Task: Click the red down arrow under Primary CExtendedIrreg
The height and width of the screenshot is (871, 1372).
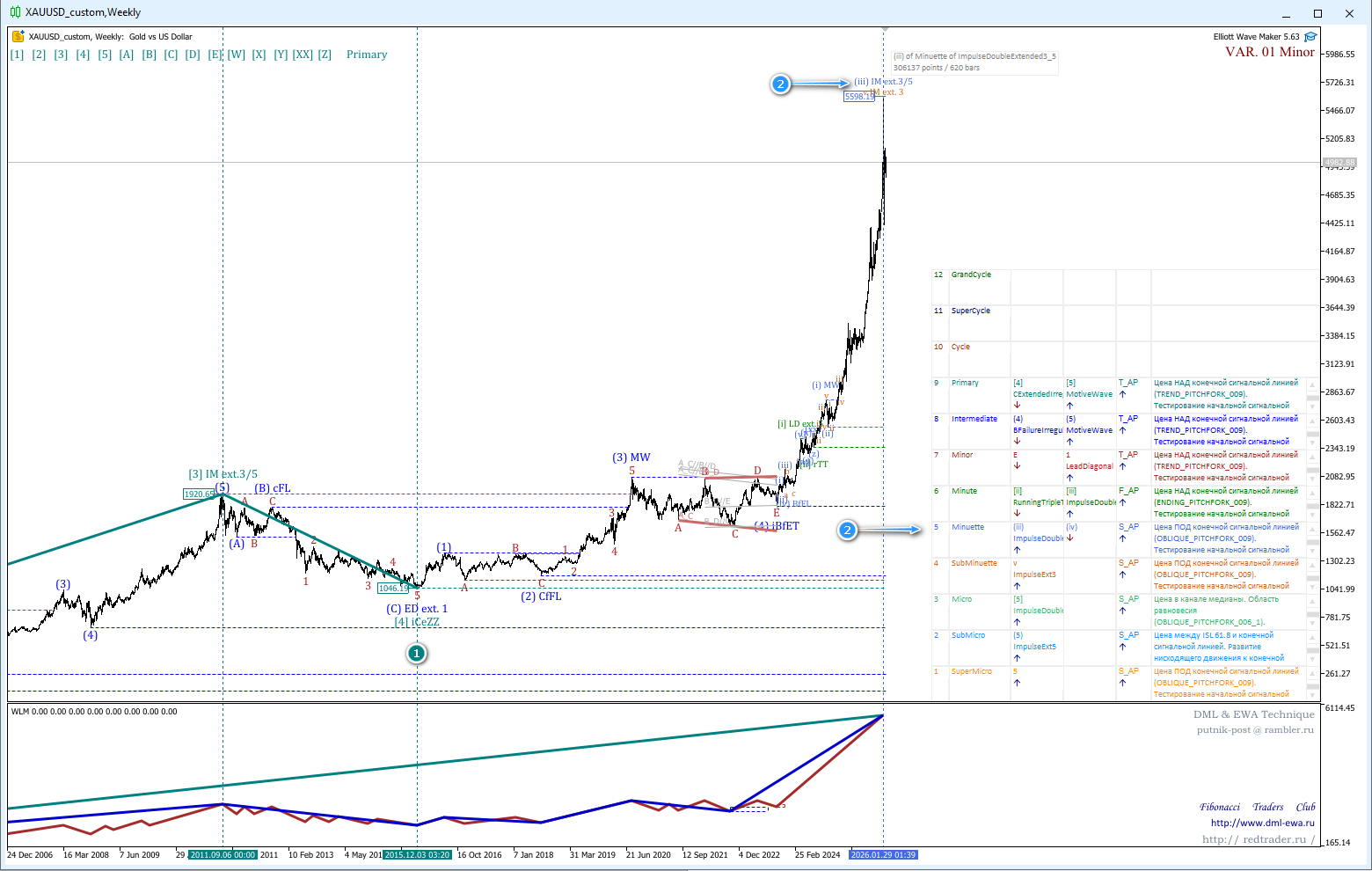Action: click(1018, 406)
